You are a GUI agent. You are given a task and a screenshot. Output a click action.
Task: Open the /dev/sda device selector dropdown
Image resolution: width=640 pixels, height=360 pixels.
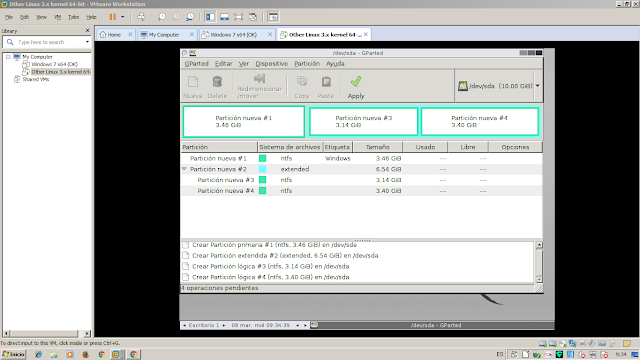(538, 86)
